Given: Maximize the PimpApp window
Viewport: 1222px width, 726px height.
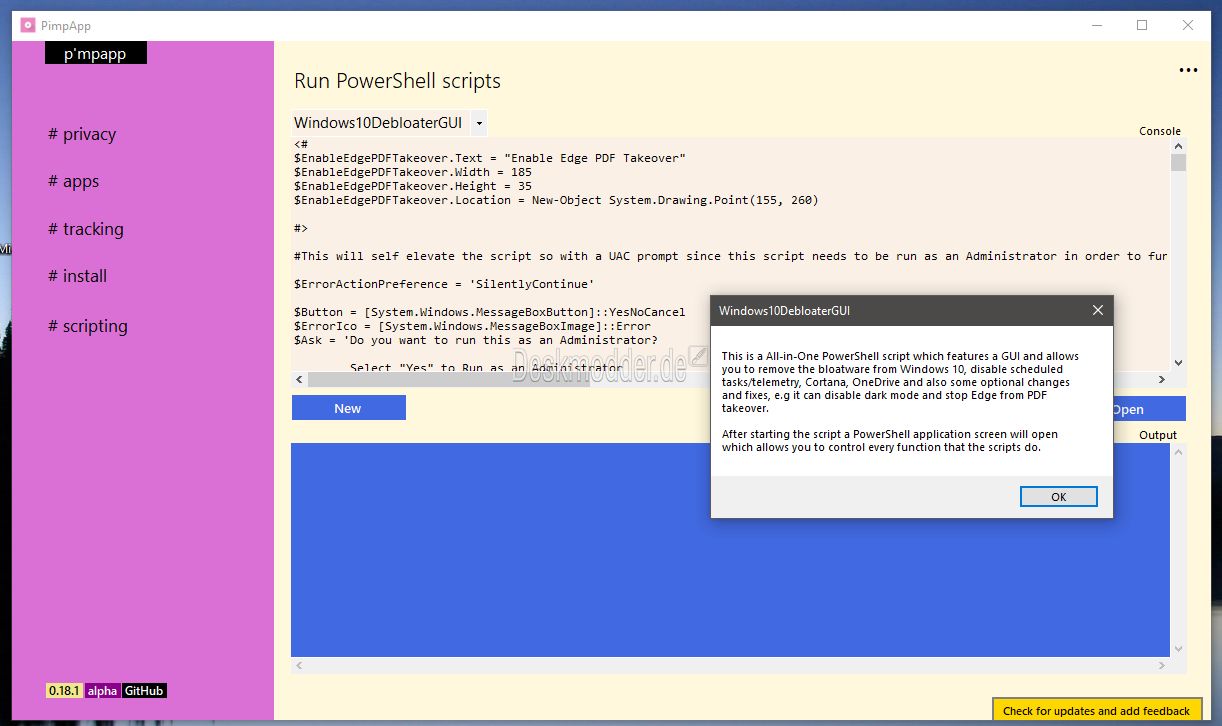Looking at the screenshot, I should coord(1142,26).
